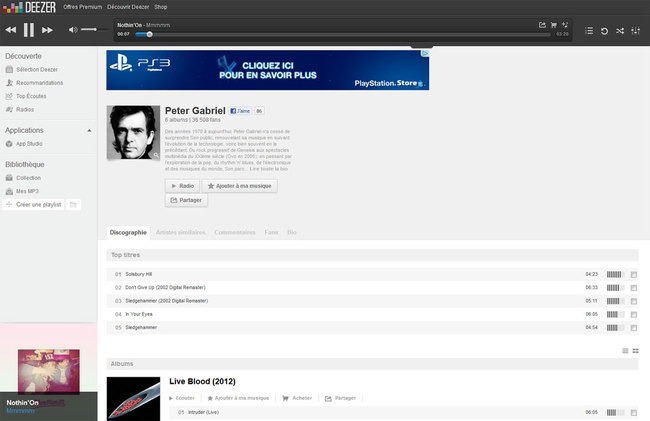Switch to Commentaires tab
This screenshot has width=650, height=421.
click(235, 232)
